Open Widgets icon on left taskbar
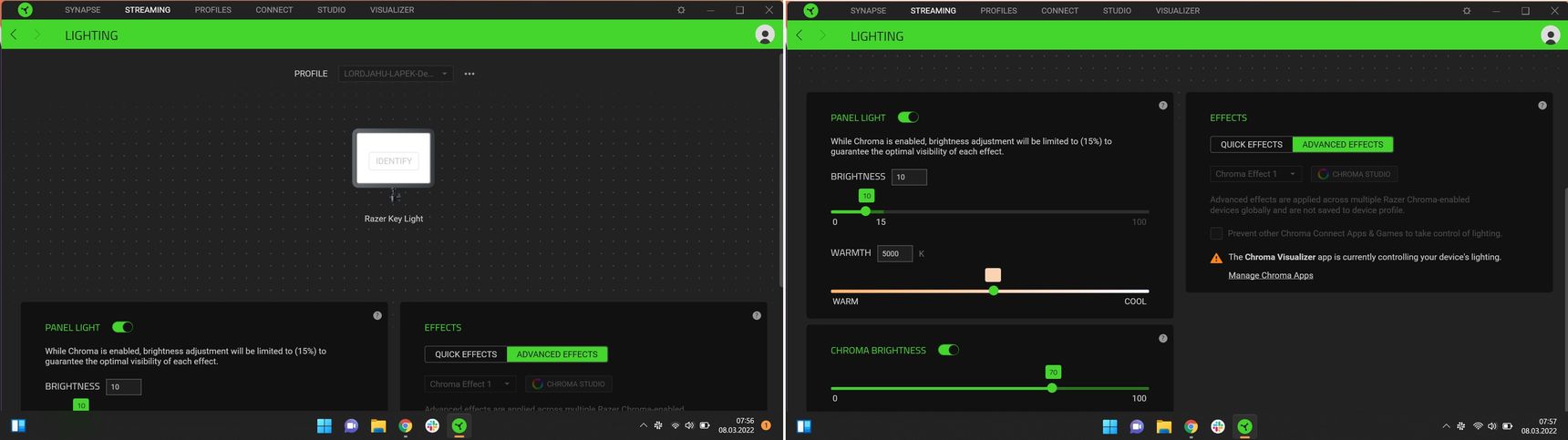 tap(17, 425)
